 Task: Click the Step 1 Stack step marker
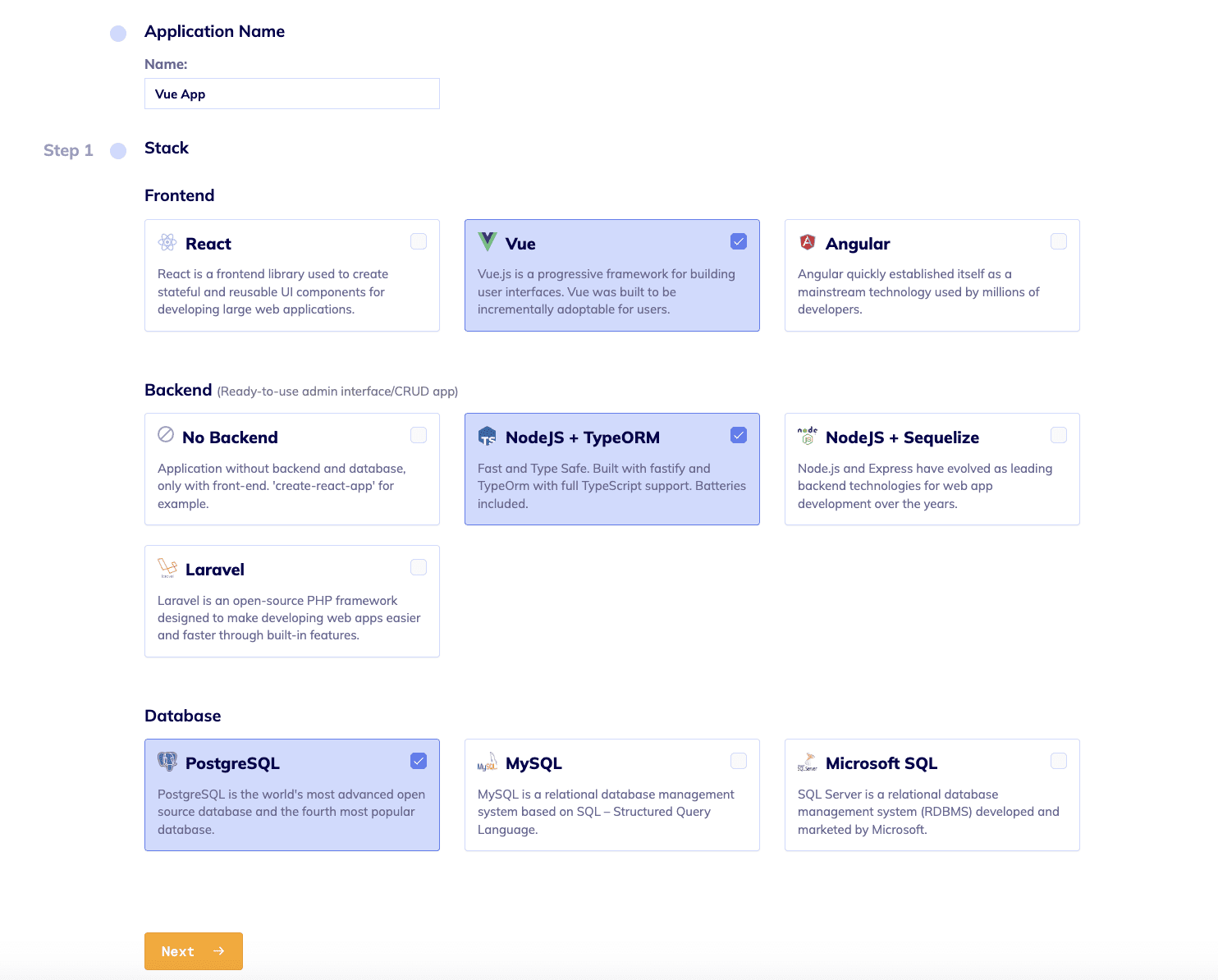tap(118, 151)
